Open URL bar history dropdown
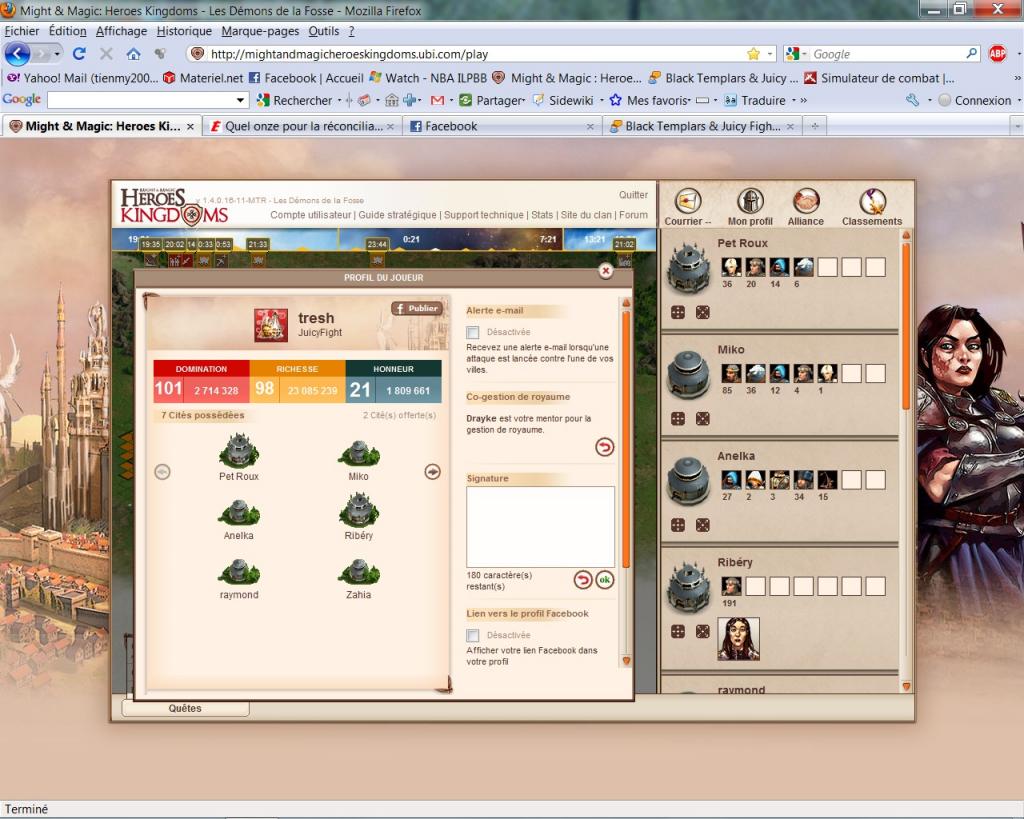This screenshot has width=1024, height=819. [770, 54]
